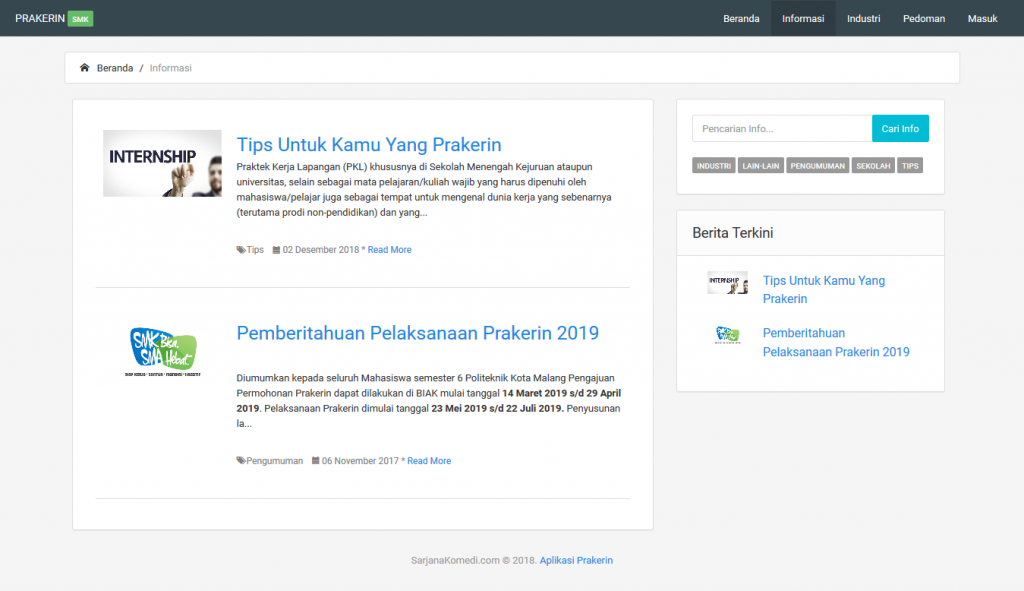Click the Pencarian Info search field
Image resolution: width=1024 pixels, height=591 pixels.
pos(782,128)
